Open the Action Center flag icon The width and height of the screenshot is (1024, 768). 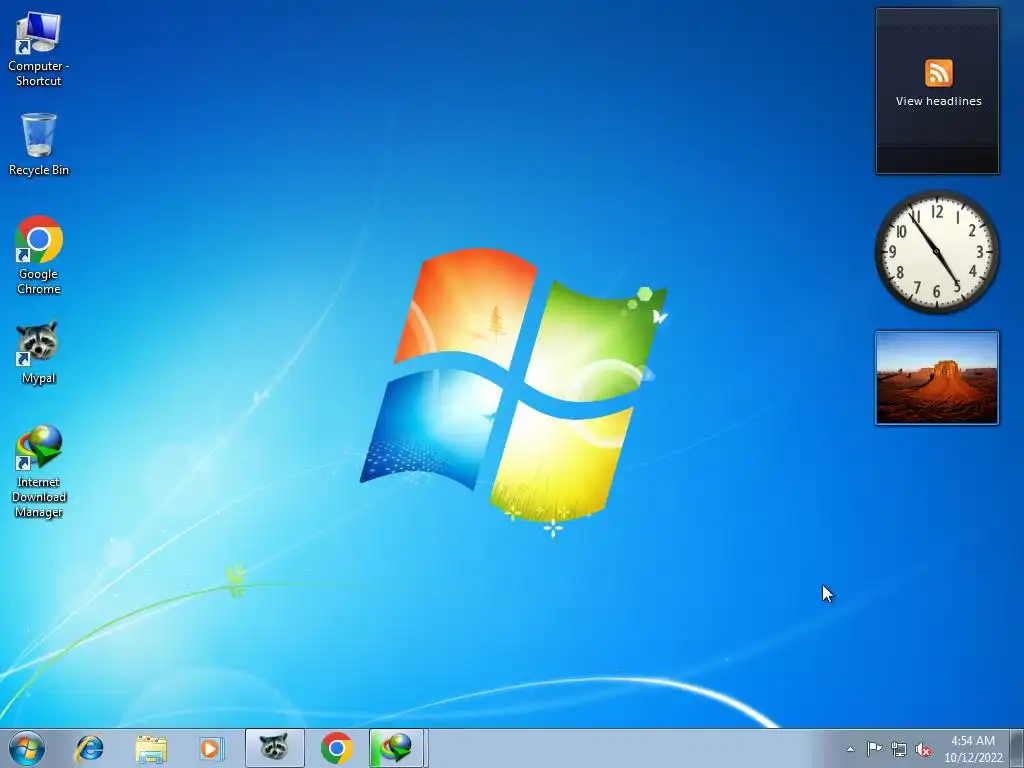pos(874,749)
